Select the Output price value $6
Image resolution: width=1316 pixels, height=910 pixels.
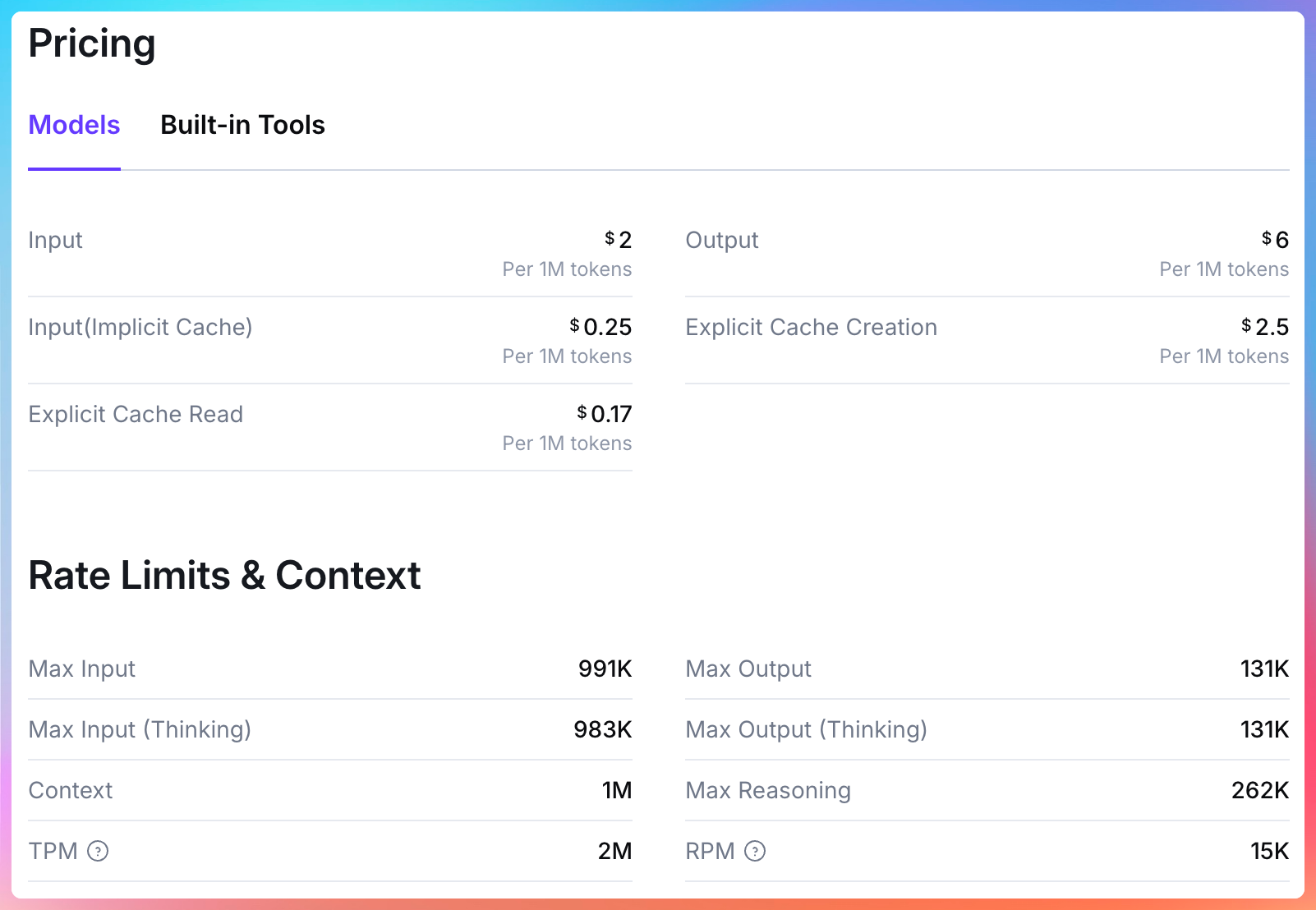point(1275,240)
